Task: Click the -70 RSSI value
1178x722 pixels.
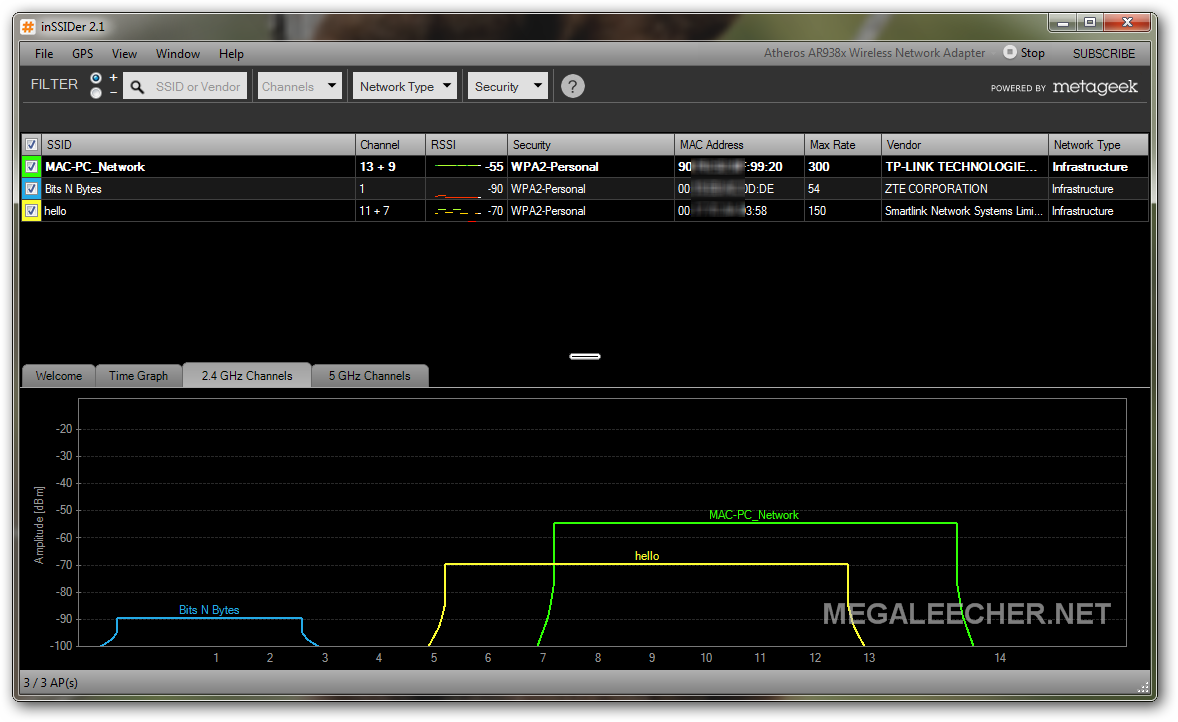Action: [495, 210]
